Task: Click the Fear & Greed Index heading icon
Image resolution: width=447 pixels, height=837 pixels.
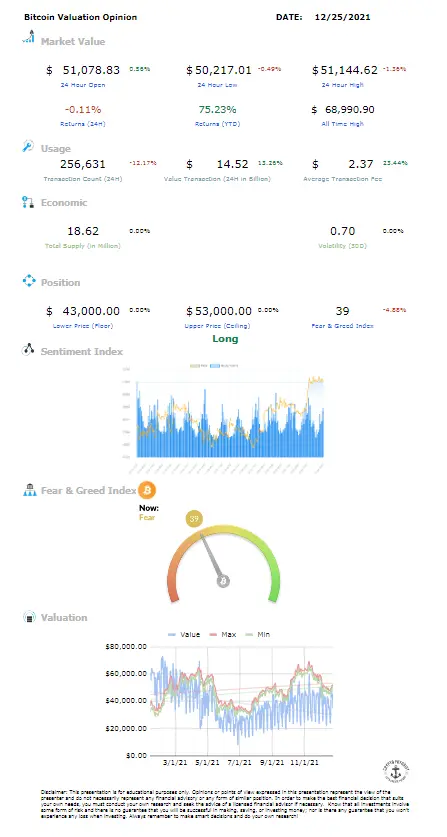Action: [x=29, y=490]
